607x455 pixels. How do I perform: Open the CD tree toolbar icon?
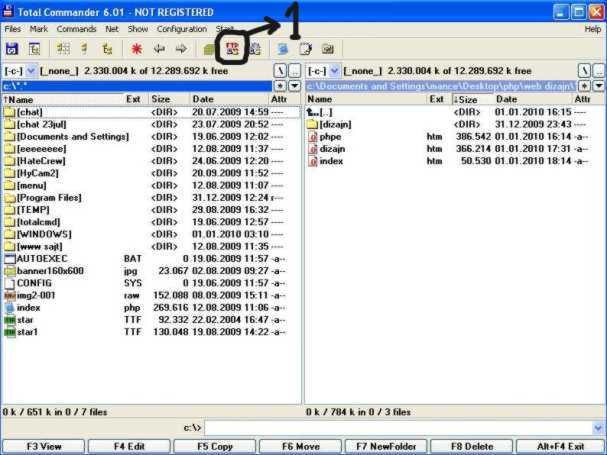tap(34, 49)
